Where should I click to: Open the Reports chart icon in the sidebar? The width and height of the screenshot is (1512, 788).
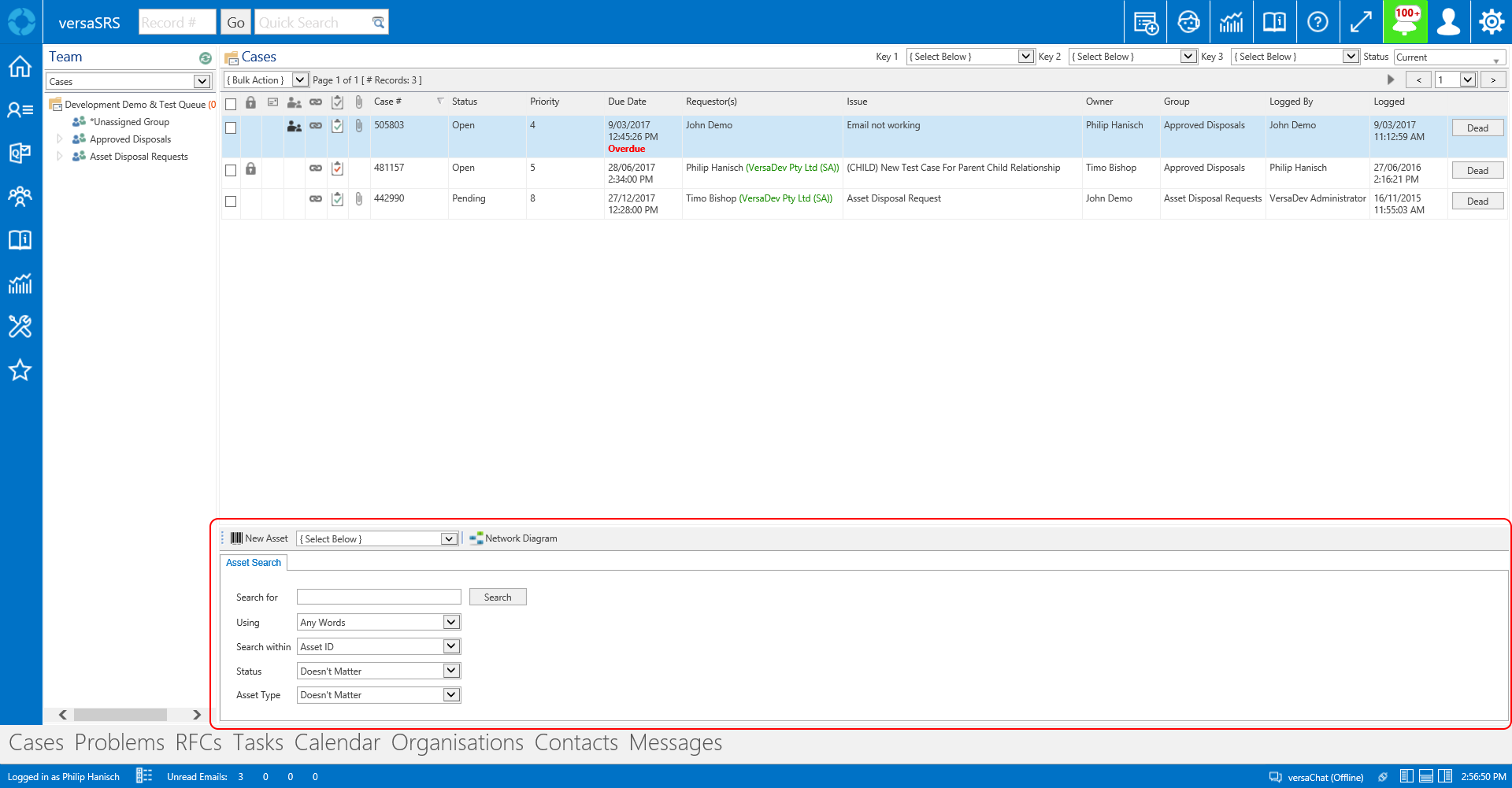tap(20, 284)
